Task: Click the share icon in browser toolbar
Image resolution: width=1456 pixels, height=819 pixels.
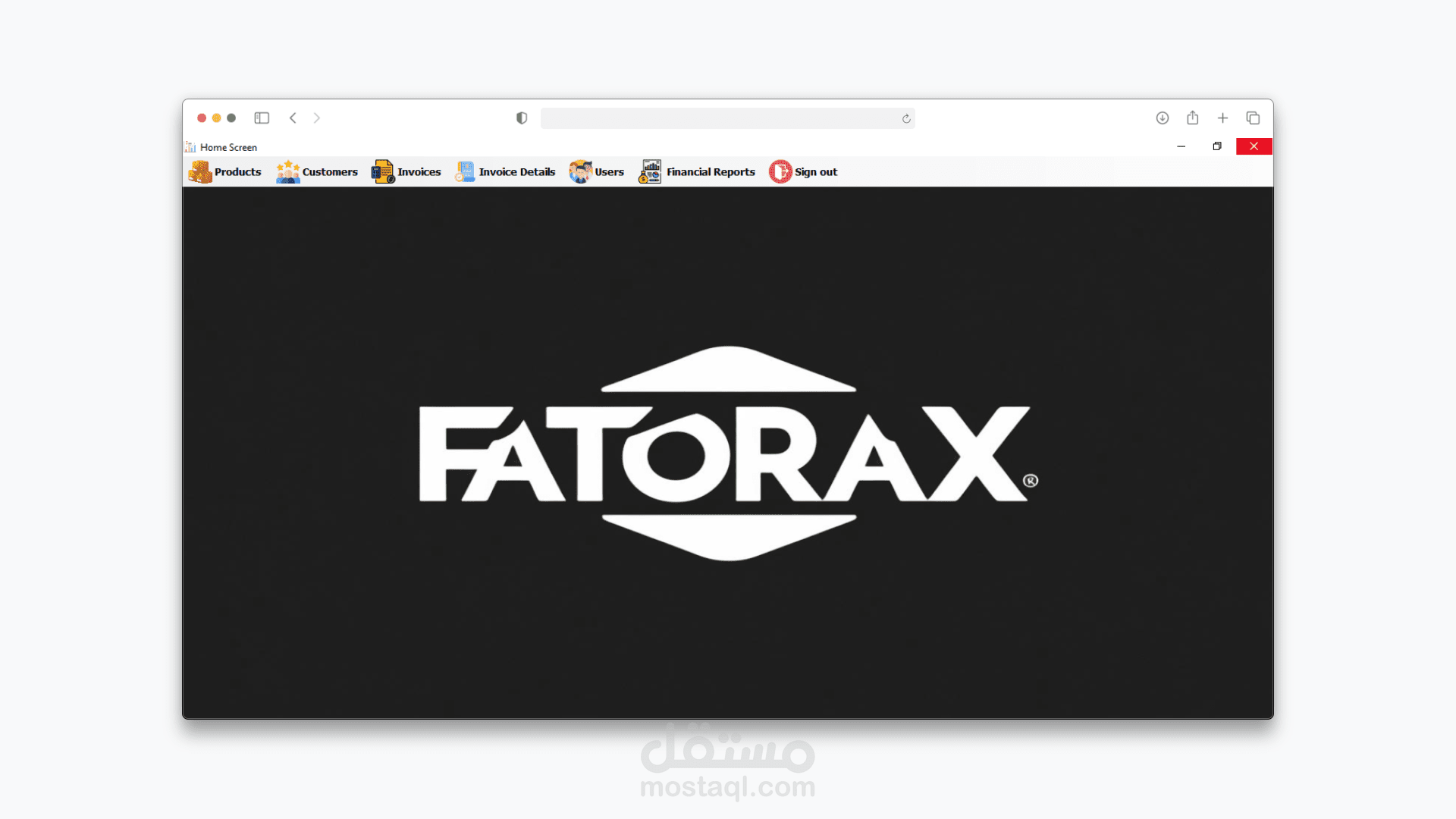Action: click(1193, 118)
